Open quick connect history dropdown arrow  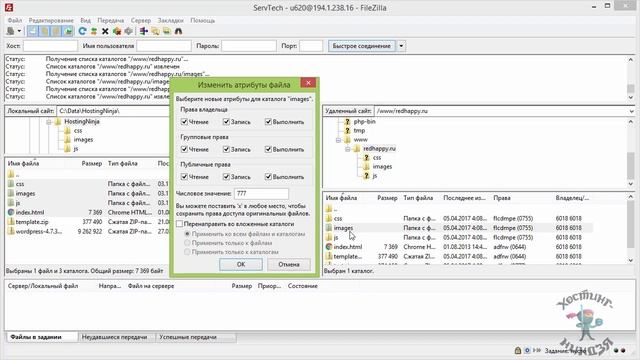(x=401, y=46)
